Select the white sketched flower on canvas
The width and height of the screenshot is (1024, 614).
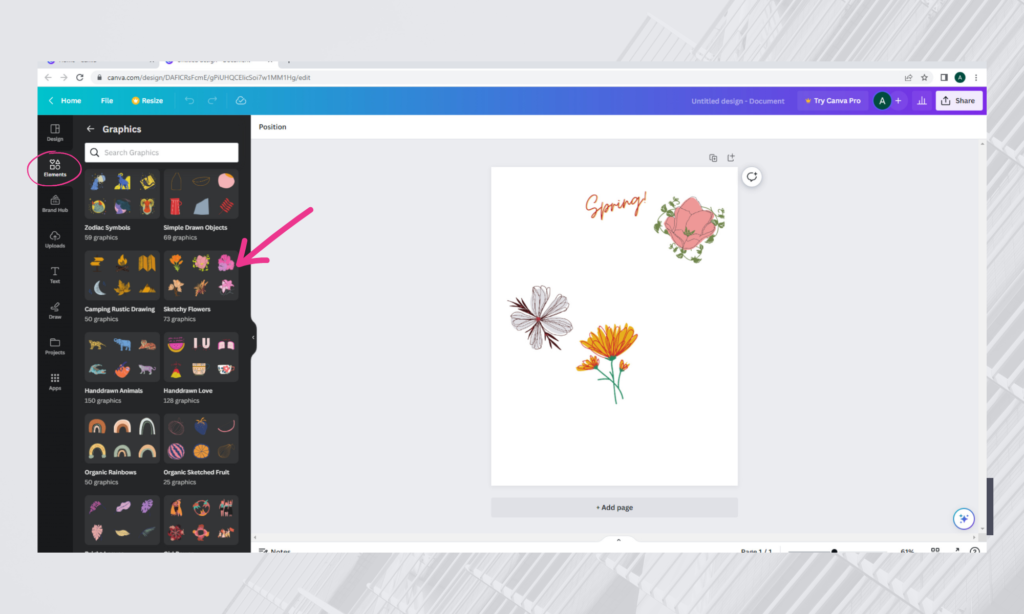(540, 317)
